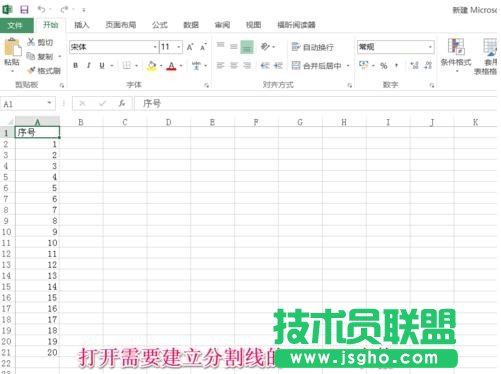Apply comma style format
The height and width of the screenshot is (374, 501).
pos(396,66)
